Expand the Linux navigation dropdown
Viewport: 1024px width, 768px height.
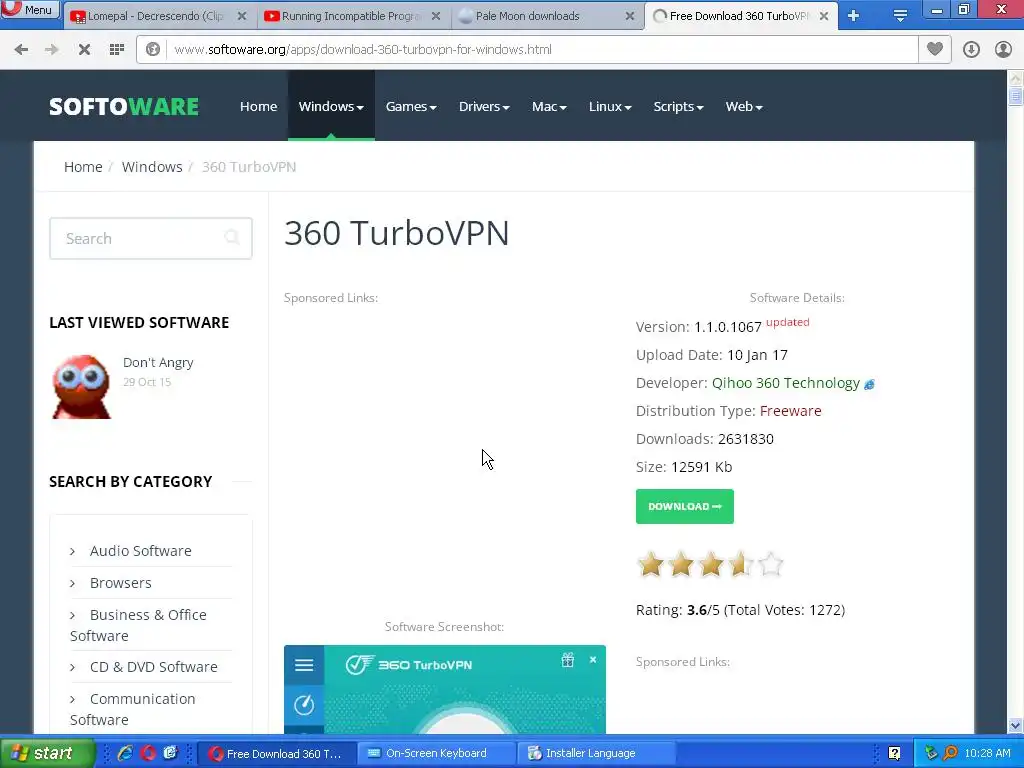coord(610,106)
